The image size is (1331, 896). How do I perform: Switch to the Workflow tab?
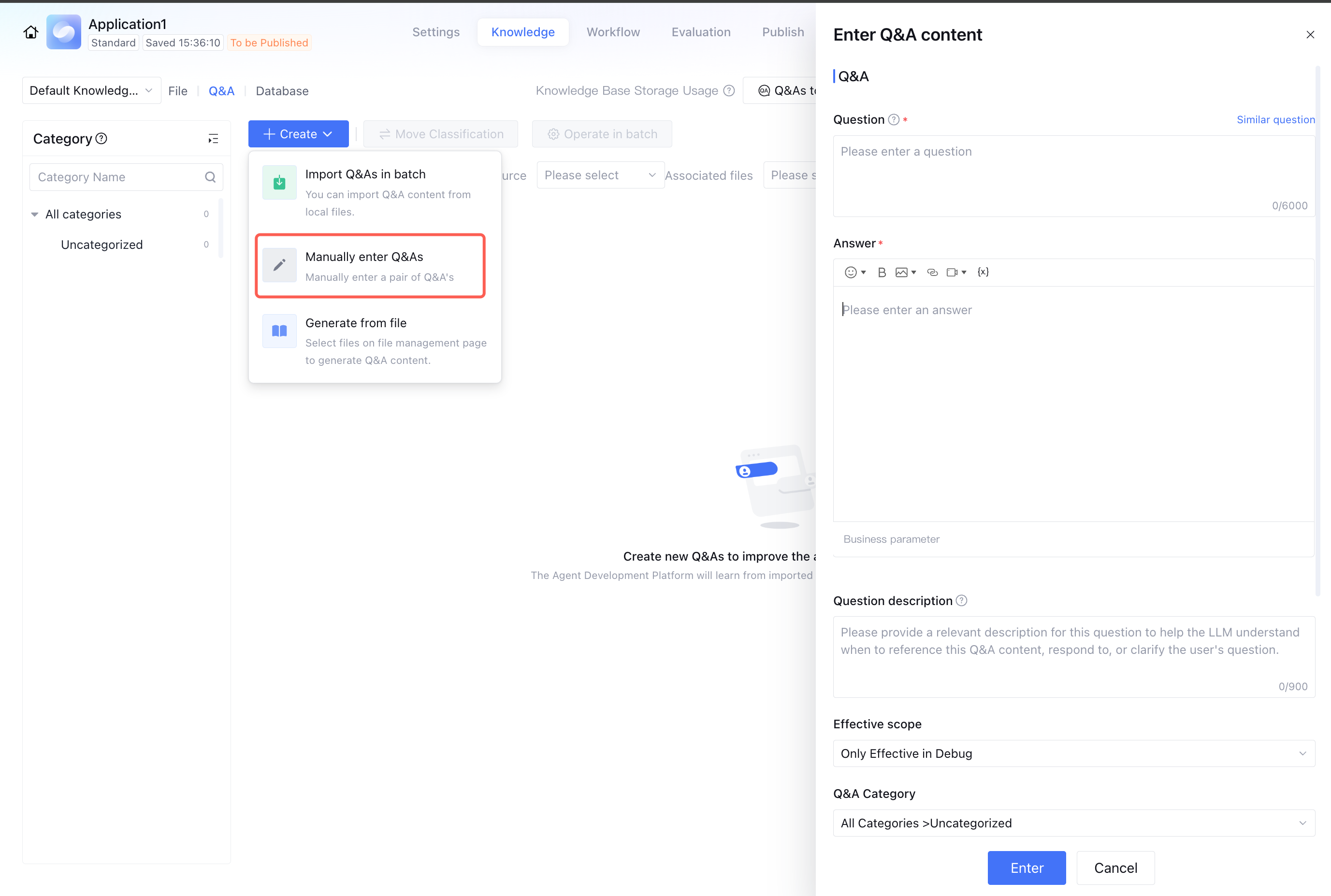(x=613, y=32)
